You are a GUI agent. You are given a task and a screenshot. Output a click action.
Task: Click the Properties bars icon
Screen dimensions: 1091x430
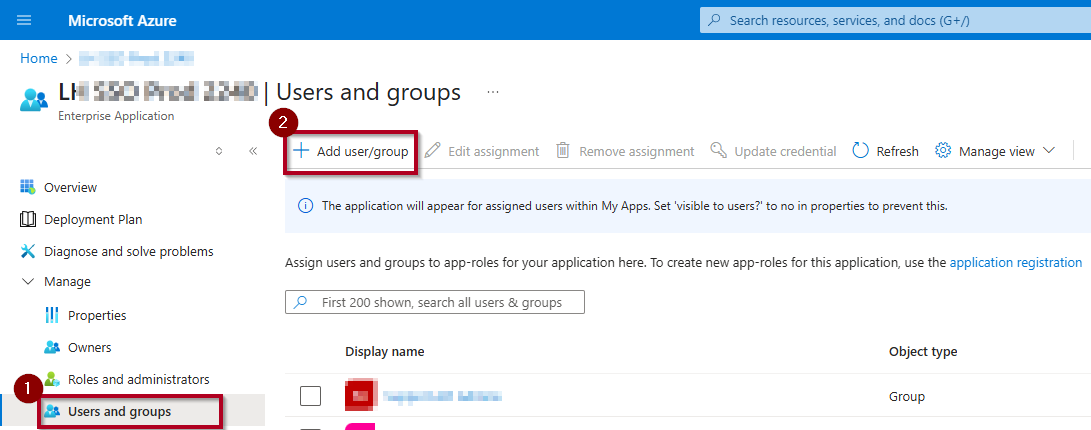[52, 315]
